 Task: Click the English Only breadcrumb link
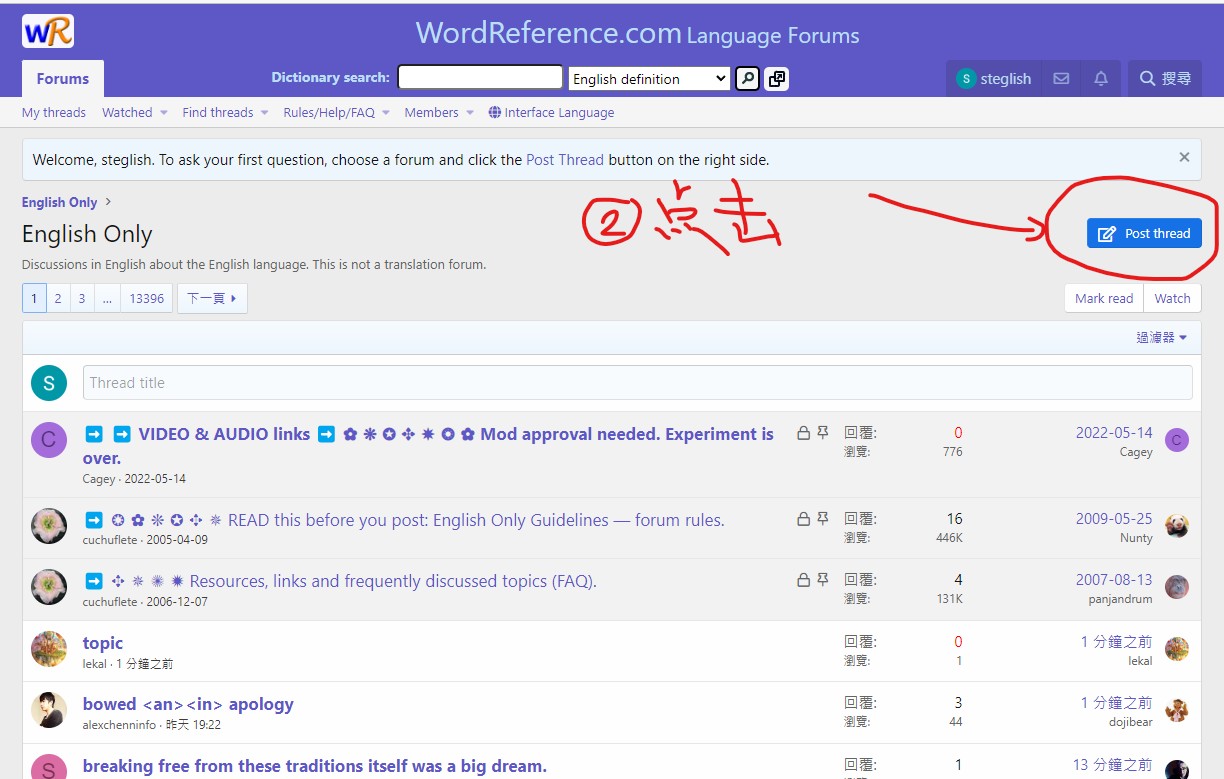click(60, 202)
